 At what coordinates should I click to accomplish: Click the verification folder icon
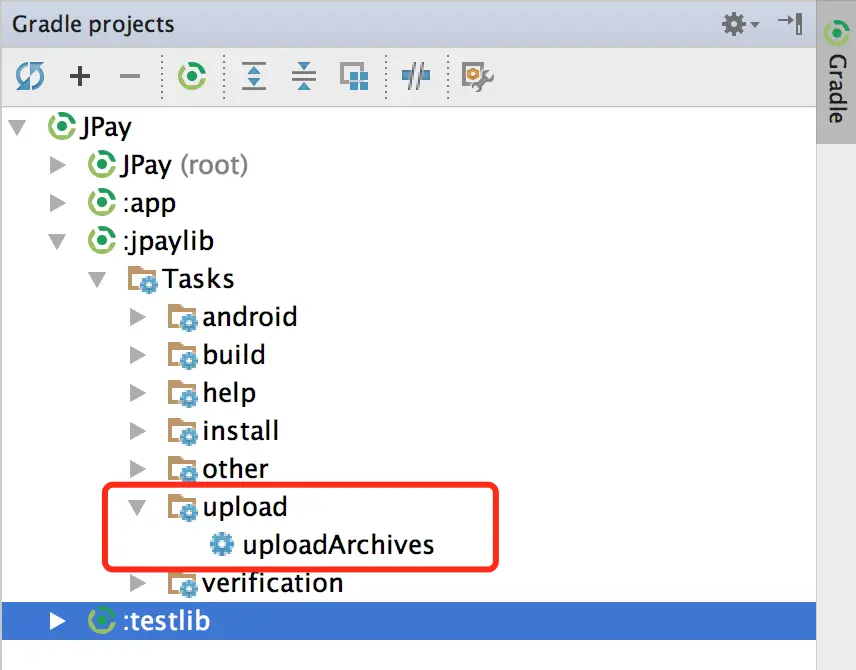click(182, 583)
